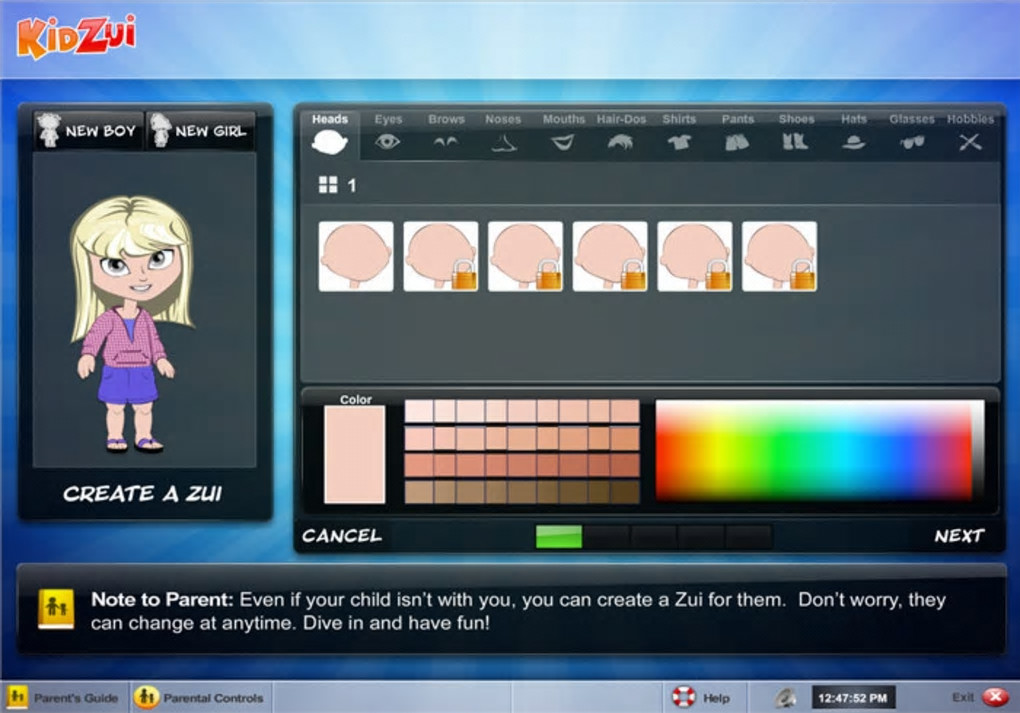Open Parental Controls
The height and width of the screenshot is (713, 1020).
(200, 697)
